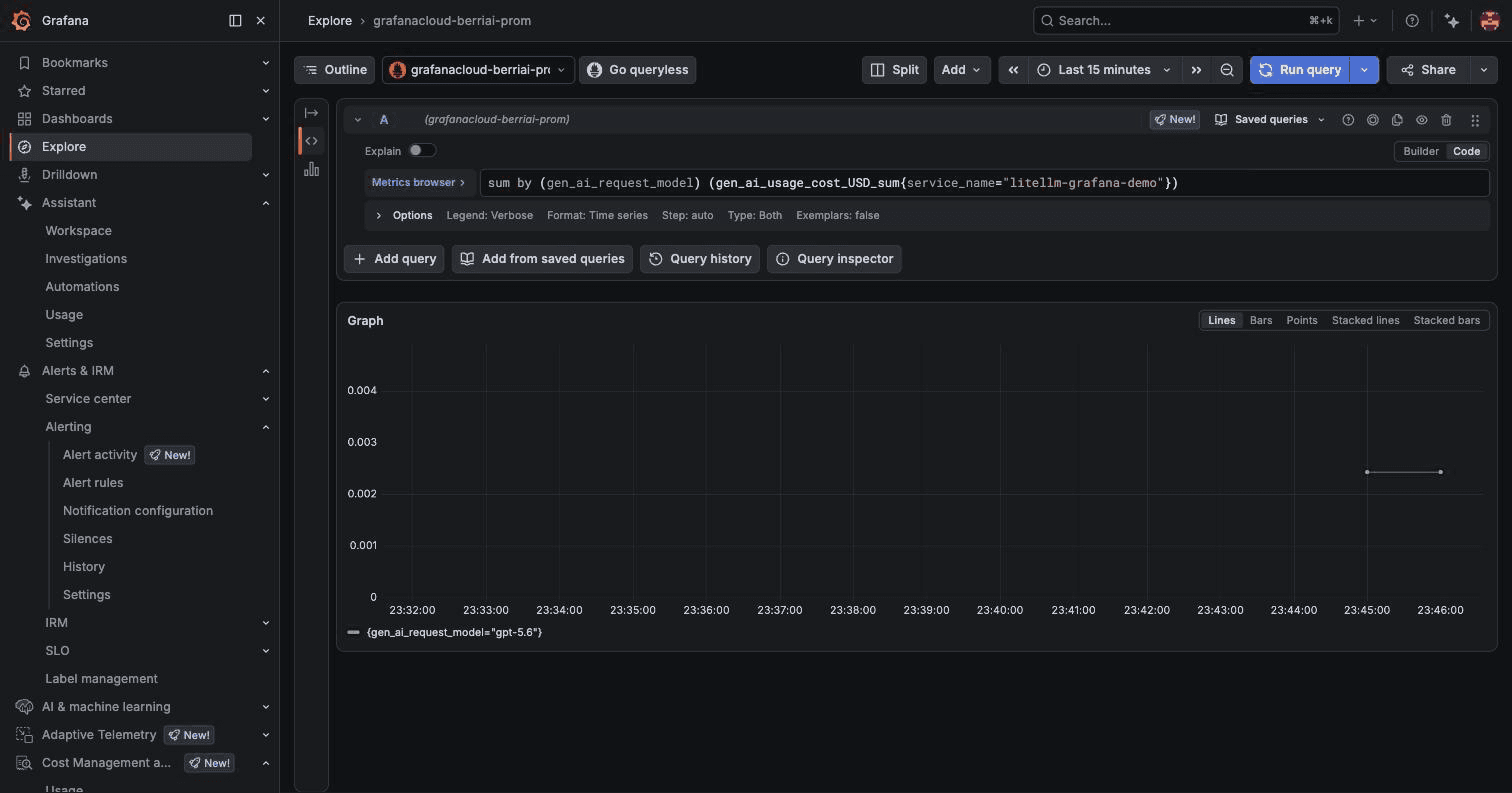Click the Split button
Image resolution: width=1512 pixels, height=793 pixels.
coord(894,70)
